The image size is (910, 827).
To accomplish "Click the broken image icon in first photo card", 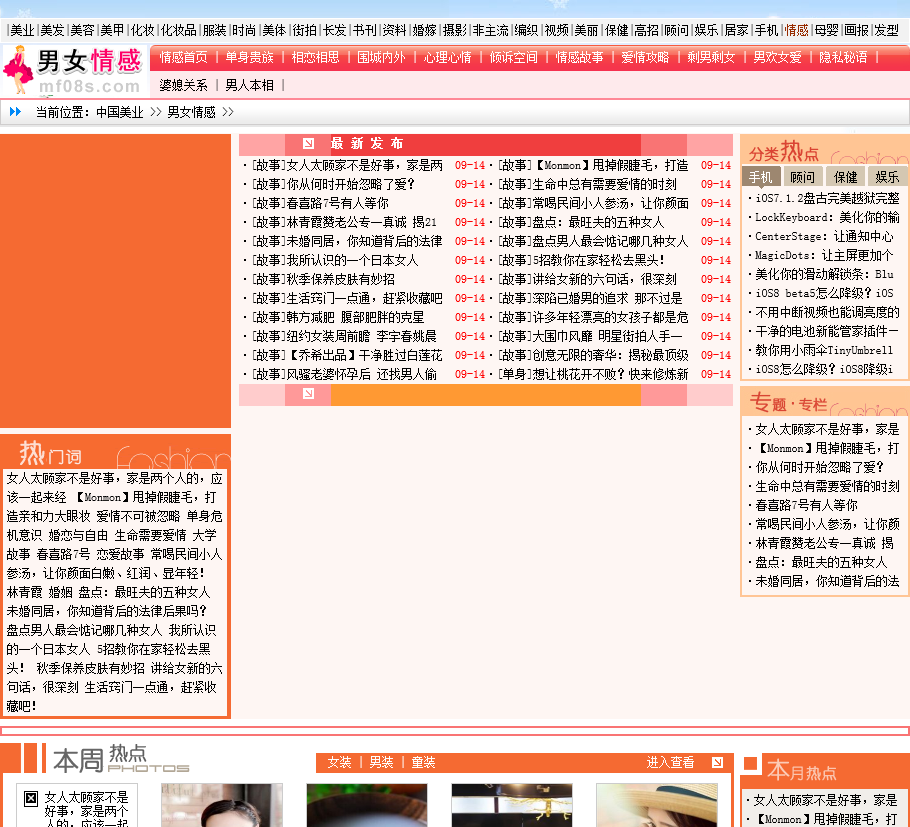I will (31, 799).
